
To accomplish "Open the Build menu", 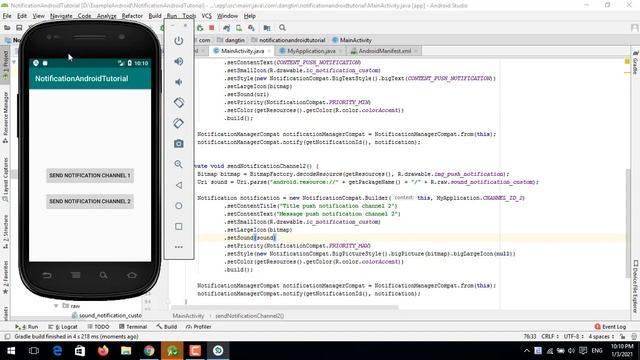I will pos(155,16).
